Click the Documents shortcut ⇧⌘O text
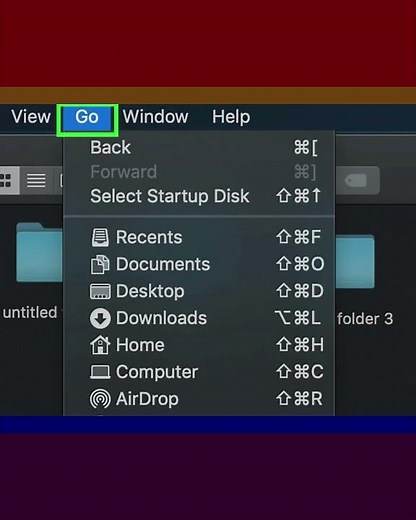 click(300, 264)
